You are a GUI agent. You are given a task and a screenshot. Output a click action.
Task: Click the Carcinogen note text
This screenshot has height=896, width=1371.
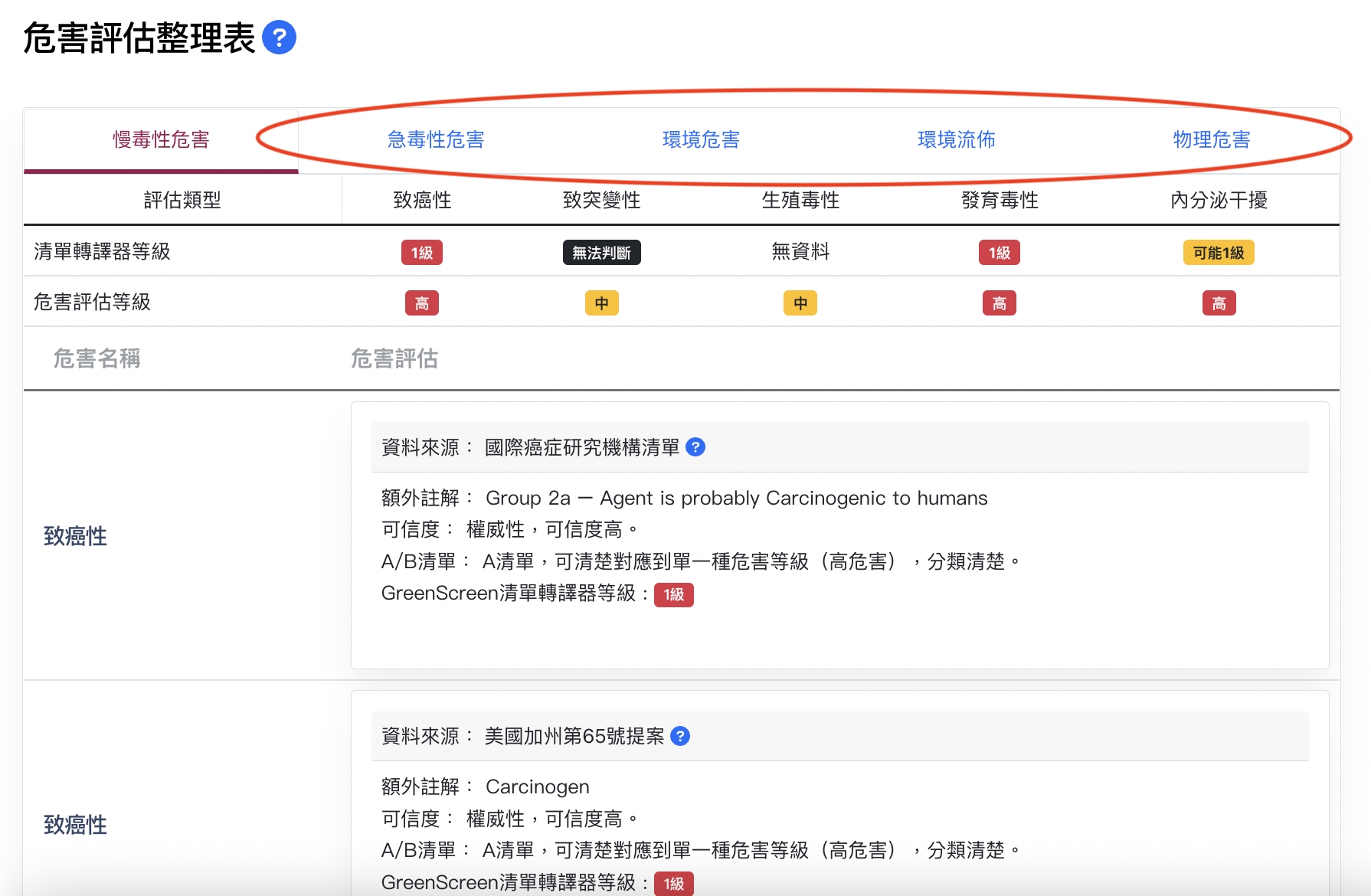(538, 786)
